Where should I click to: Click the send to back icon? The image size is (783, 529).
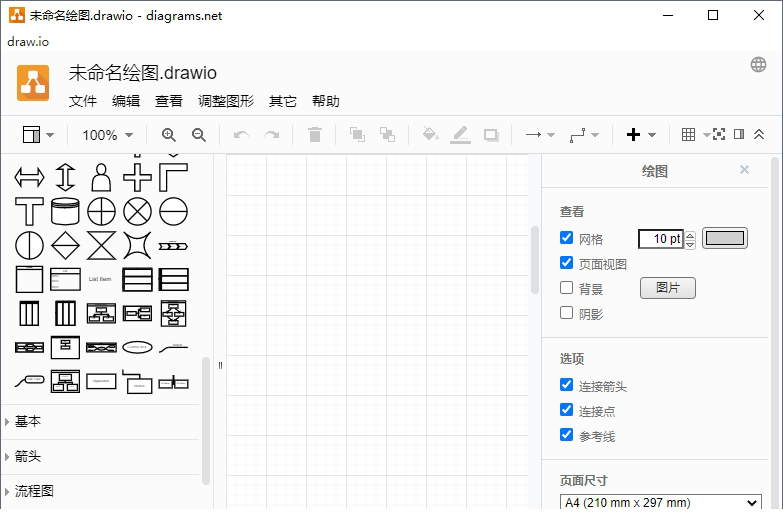387,135
